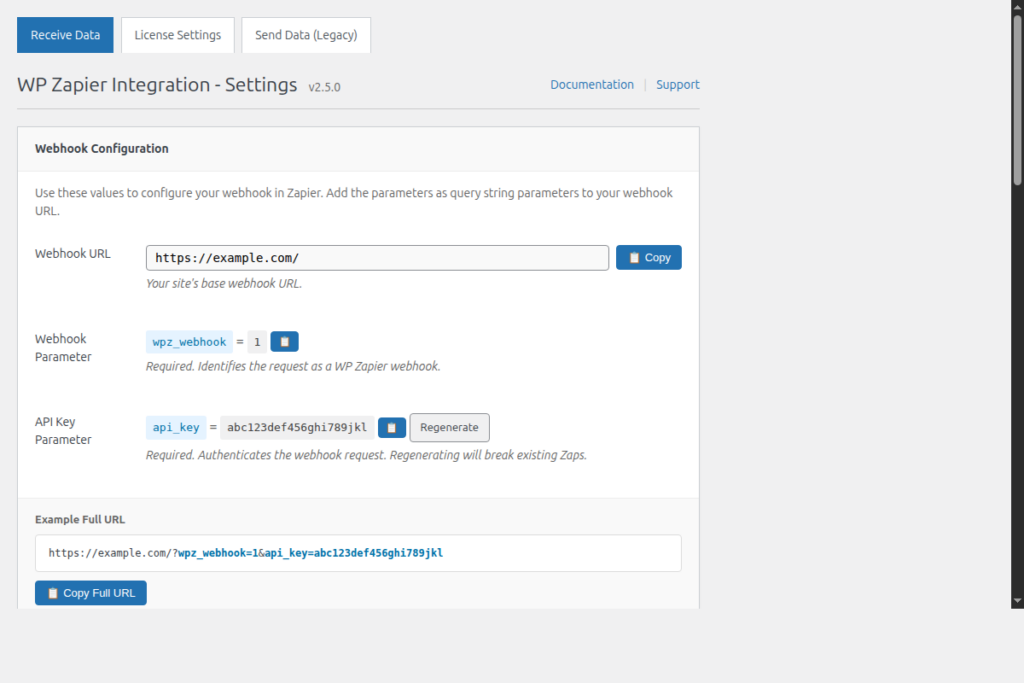Click the WP Zapier Integration - Settings title
The image size is (1024, 683).
(x=157, y=85)
